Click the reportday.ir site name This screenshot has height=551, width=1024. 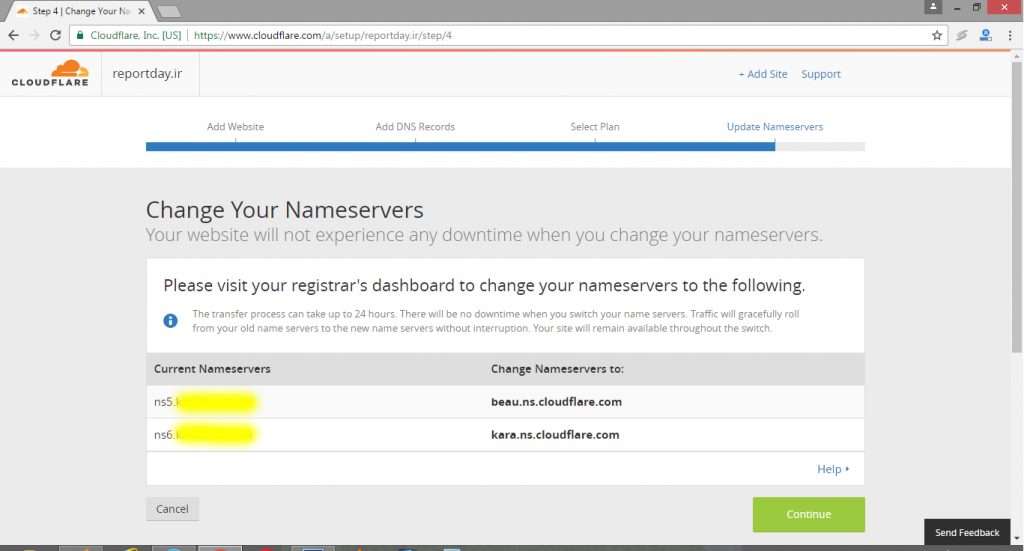147,73
